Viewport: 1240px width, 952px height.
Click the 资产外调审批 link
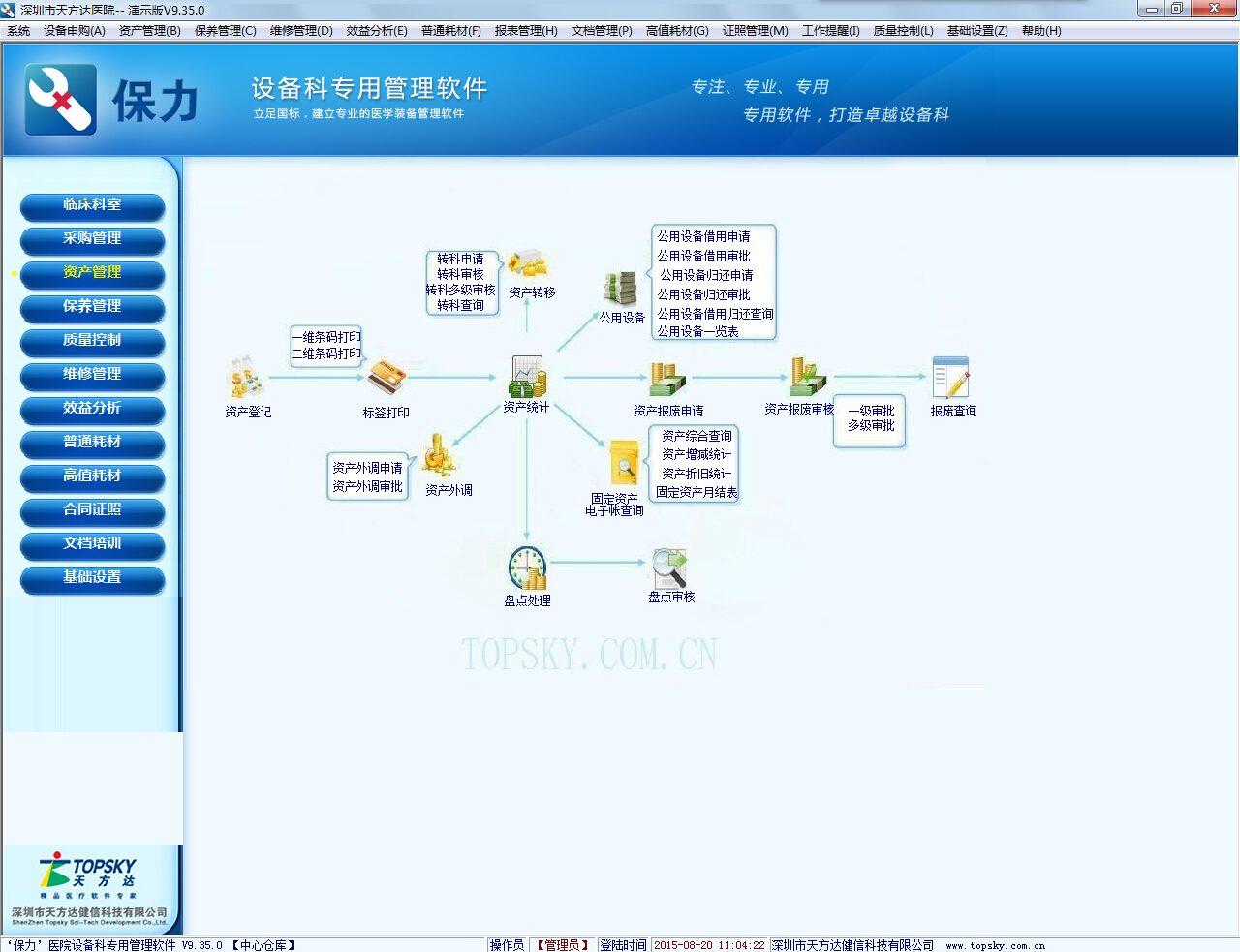click(367, 486)
